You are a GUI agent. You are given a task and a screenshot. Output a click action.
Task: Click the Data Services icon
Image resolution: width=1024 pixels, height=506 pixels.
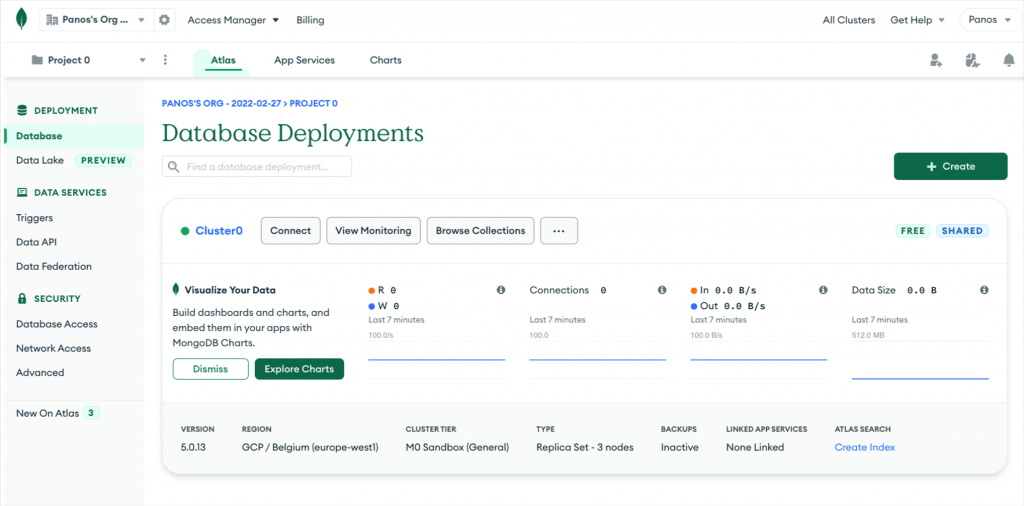point(23,193)
